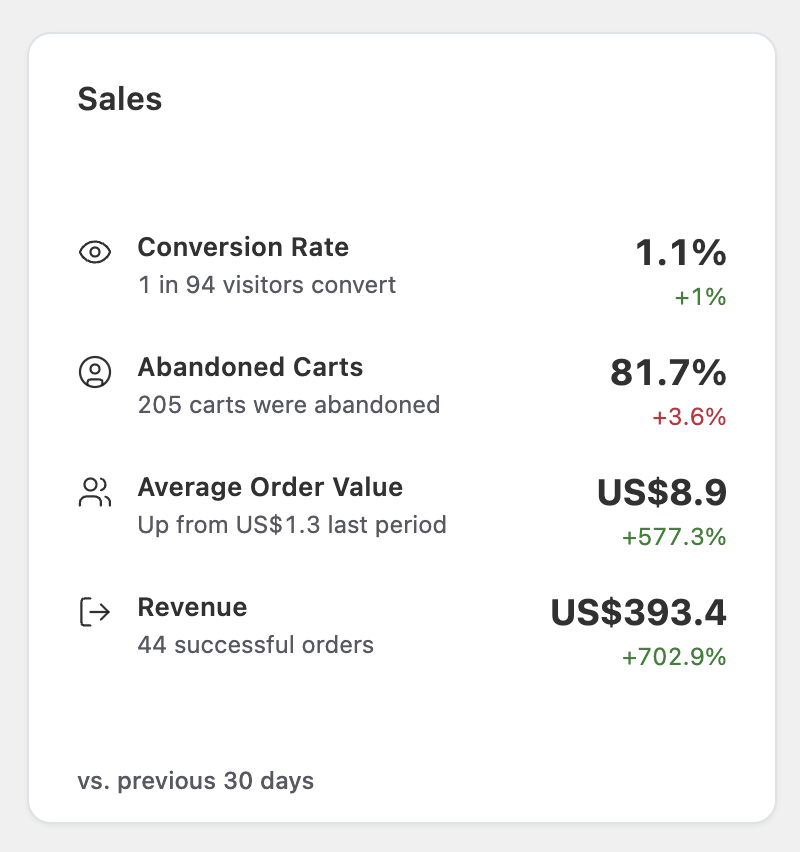Expand the Revenue metric row
Viewport: 800px width, 852px height.
(192, 607)
